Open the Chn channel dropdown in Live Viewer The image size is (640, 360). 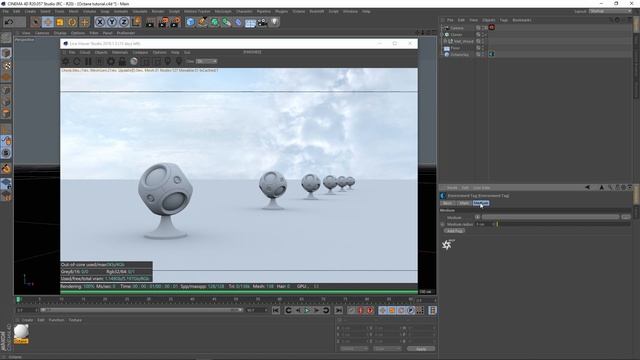click(207, 61)
